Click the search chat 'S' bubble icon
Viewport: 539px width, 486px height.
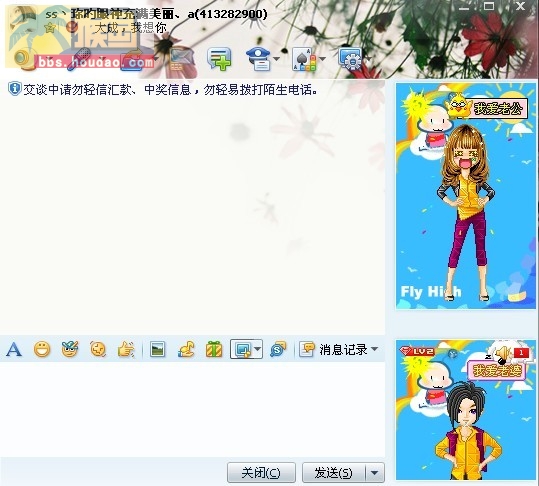pyautogui.click(x=278, y=350)
